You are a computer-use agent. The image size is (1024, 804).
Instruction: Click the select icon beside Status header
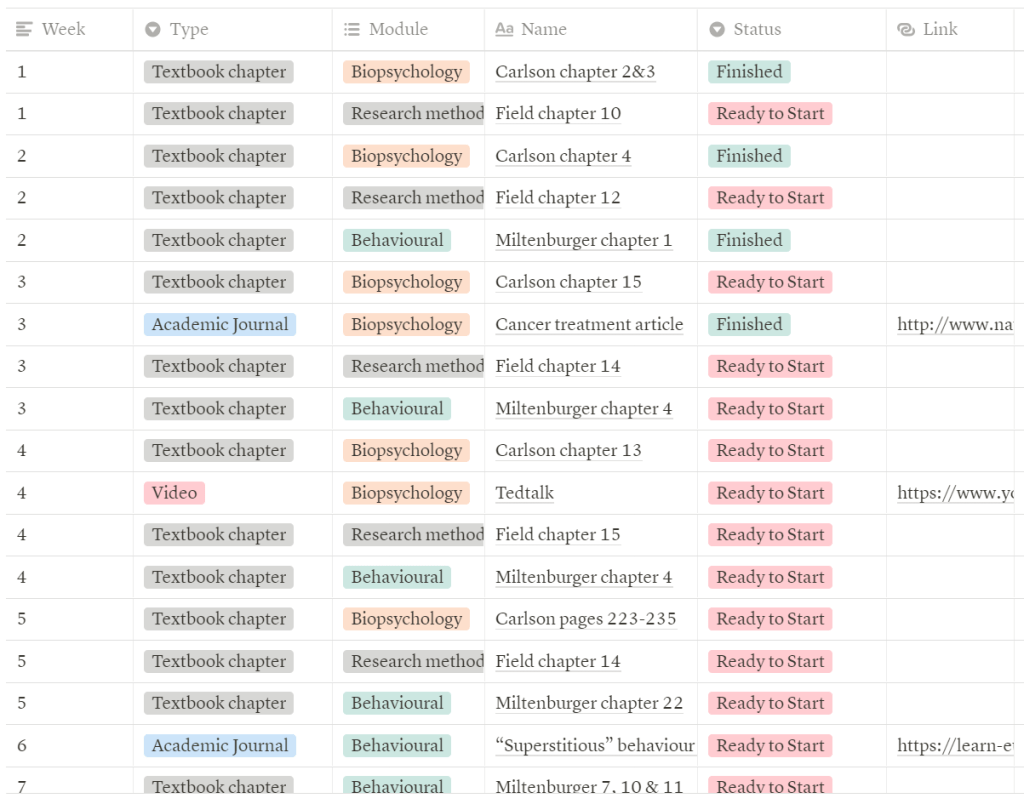coord(717,30)
